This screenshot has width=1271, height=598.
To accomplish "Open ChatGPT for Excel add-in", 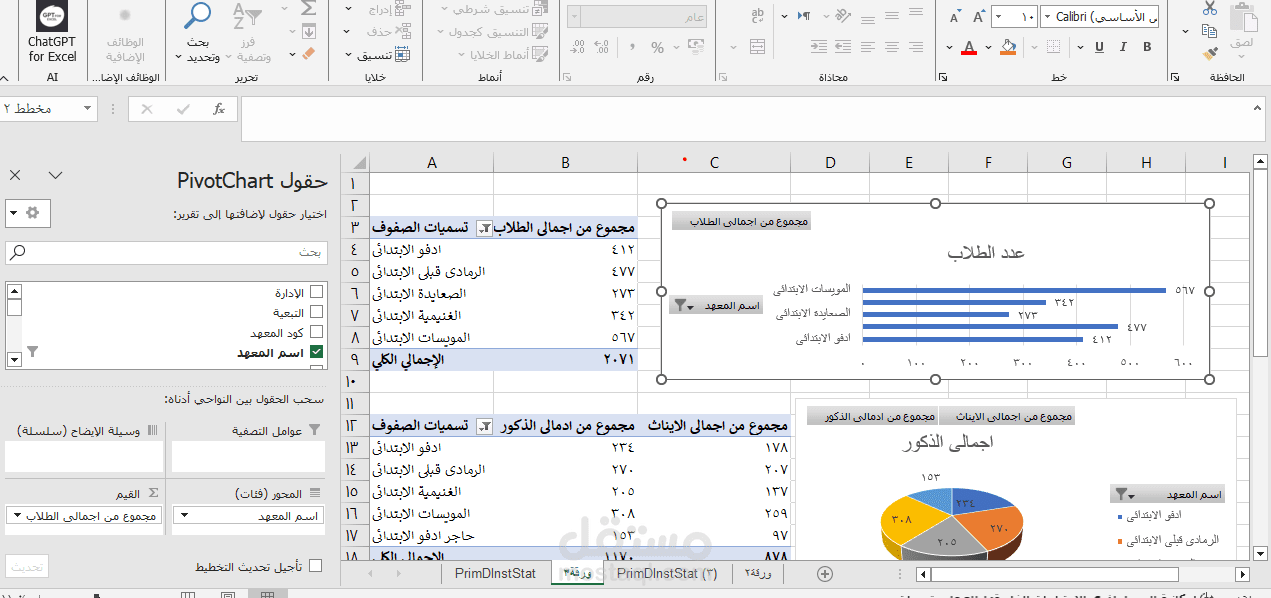I will [52, 32].
